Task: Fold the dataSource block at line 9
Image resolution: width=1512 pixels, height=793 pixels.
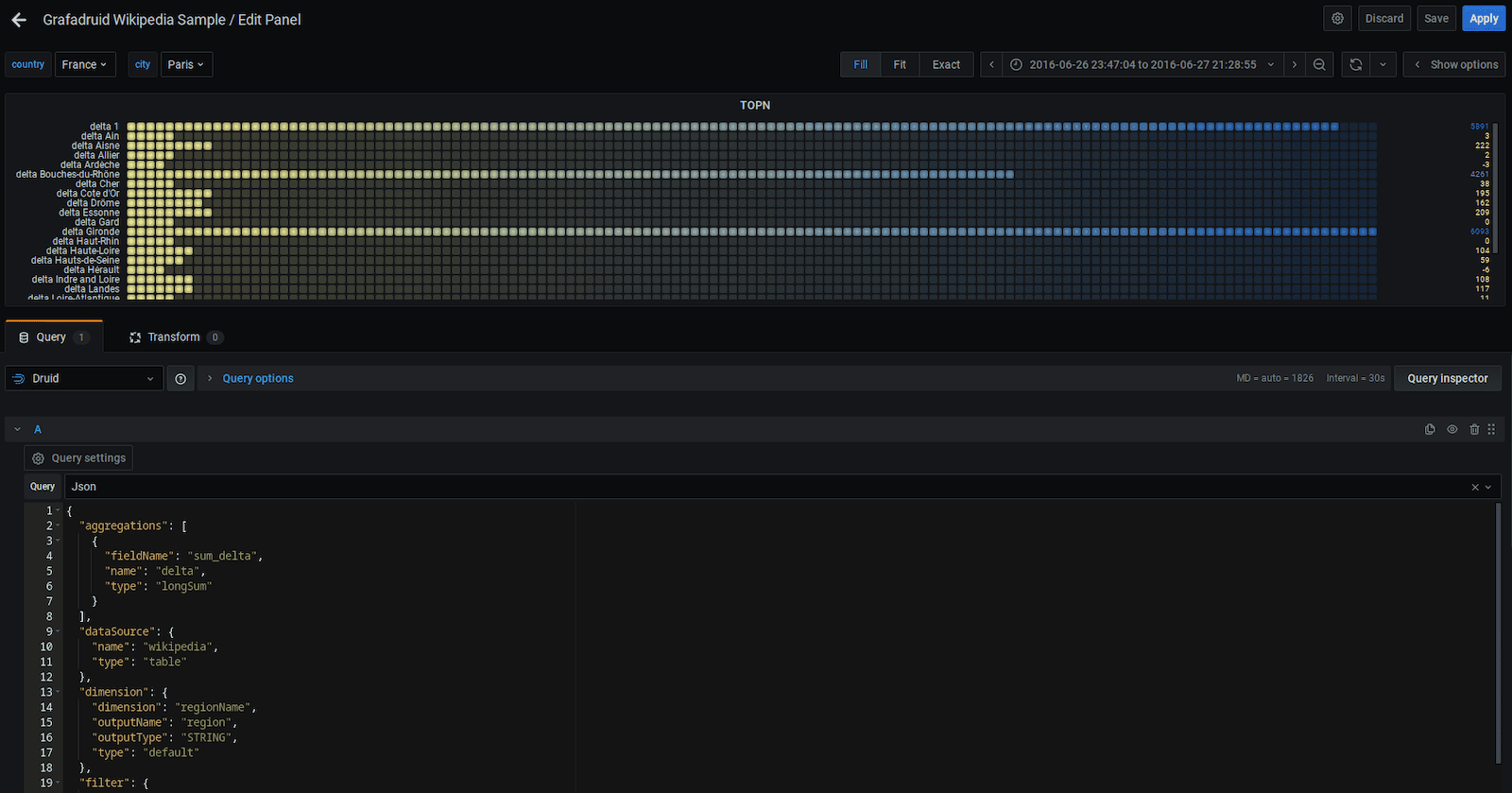Action: click(x=58, y=631)
